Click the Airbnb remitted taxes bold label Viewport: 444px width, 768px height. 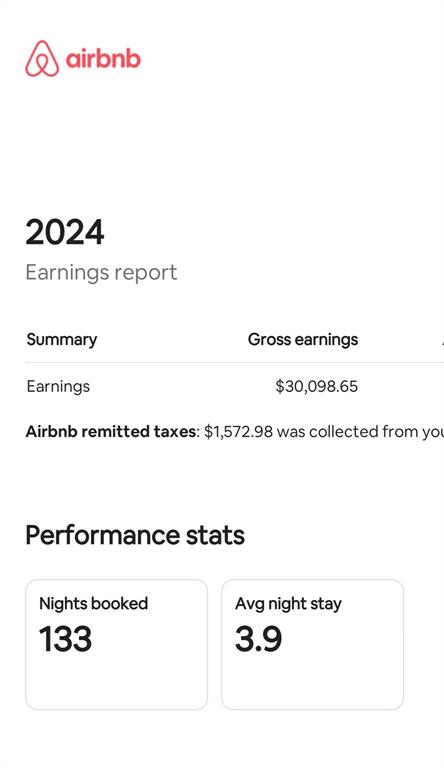111,432
